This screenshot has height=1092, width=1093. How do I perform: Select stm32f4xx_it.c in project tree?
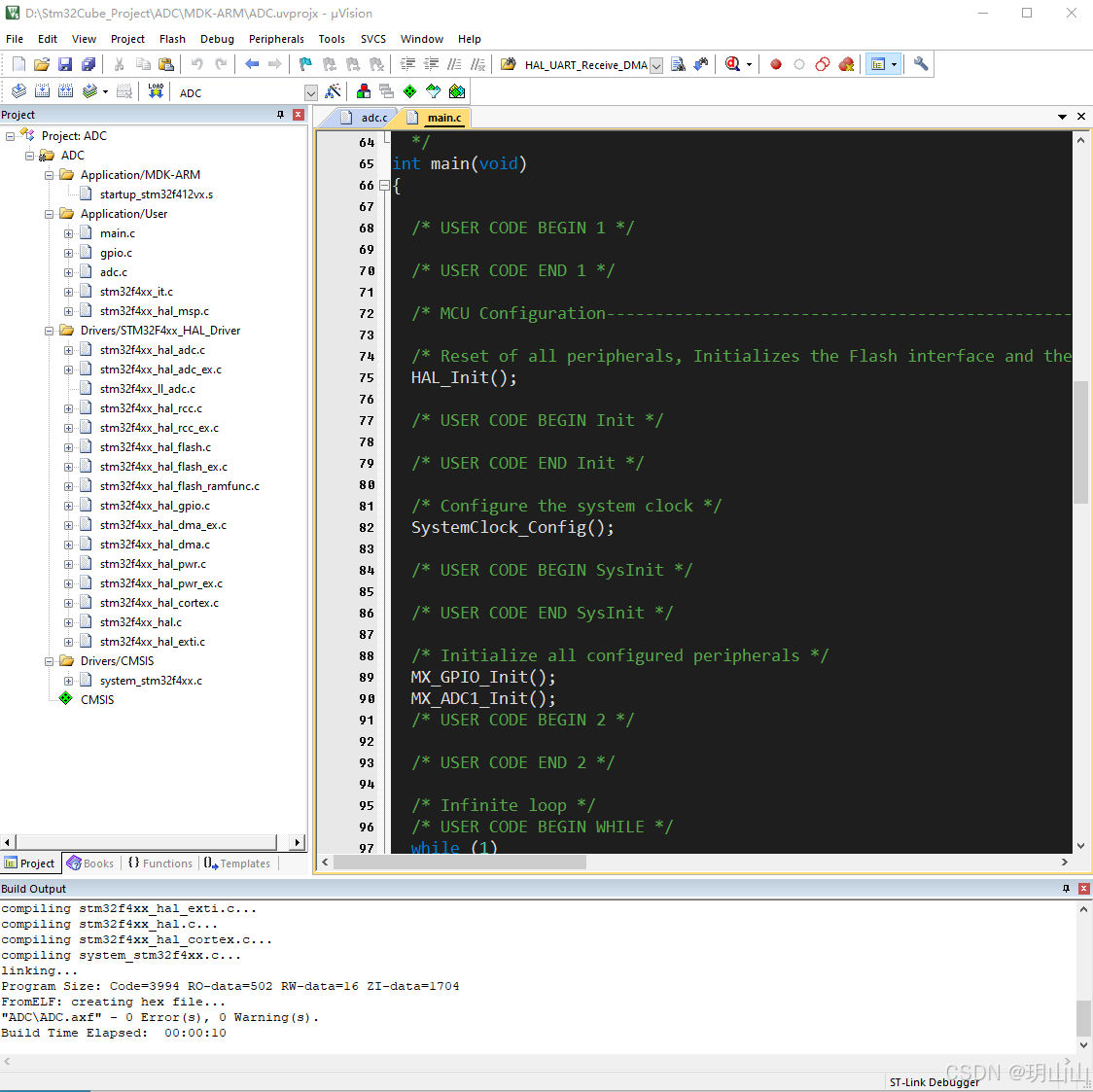click(136, 292)
